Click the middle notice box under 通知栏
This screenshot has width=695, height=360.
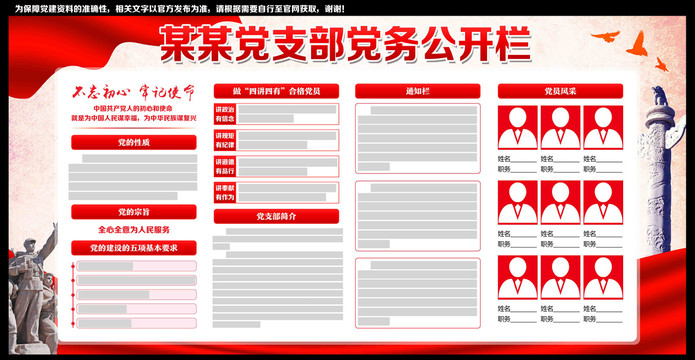tap(418, 216)
